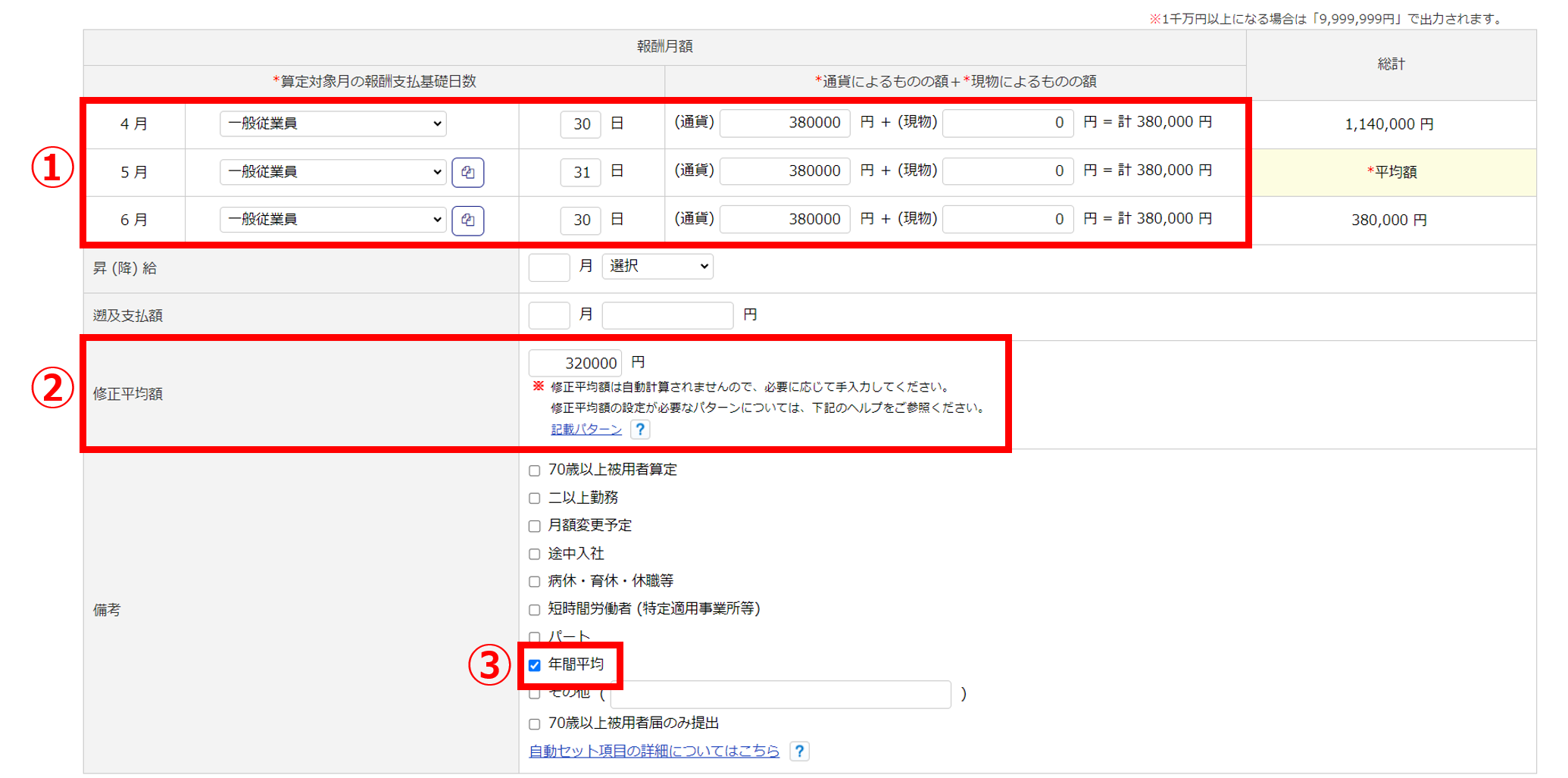The width and height of the screenshot is (1568, 778).
Task: Click the 5月 通貨 amount field
Action: tap(785, 171)
